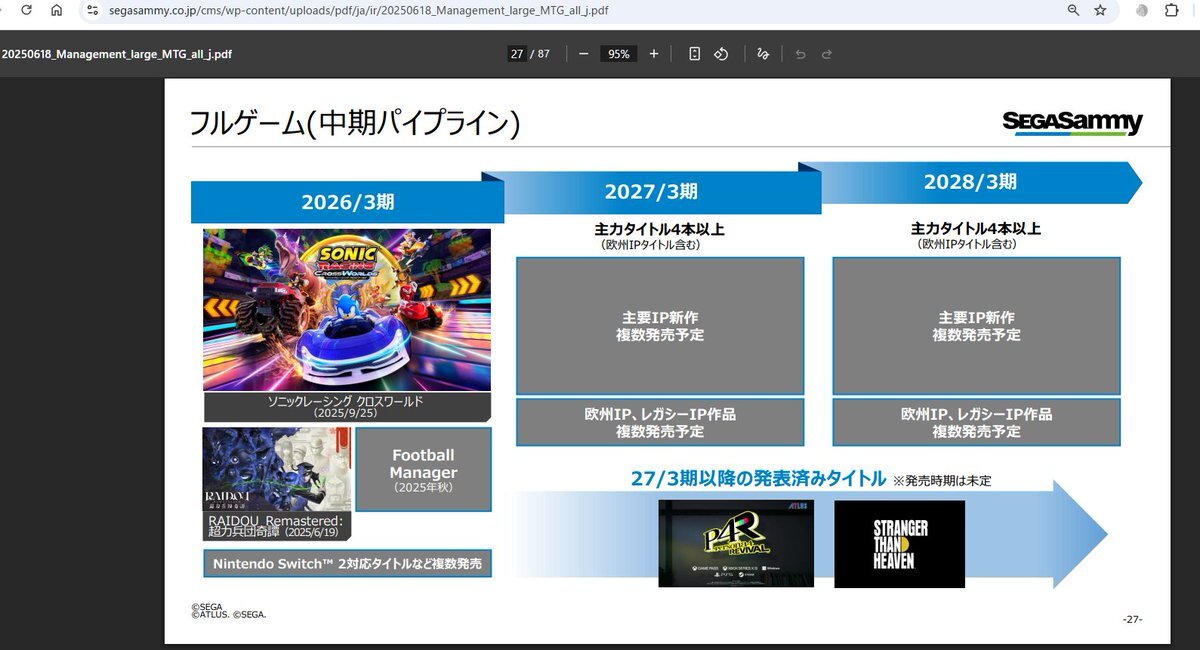1200x650 pixels.
Task: Click the PDF page number field showing 27
Action: click(517, 54)
